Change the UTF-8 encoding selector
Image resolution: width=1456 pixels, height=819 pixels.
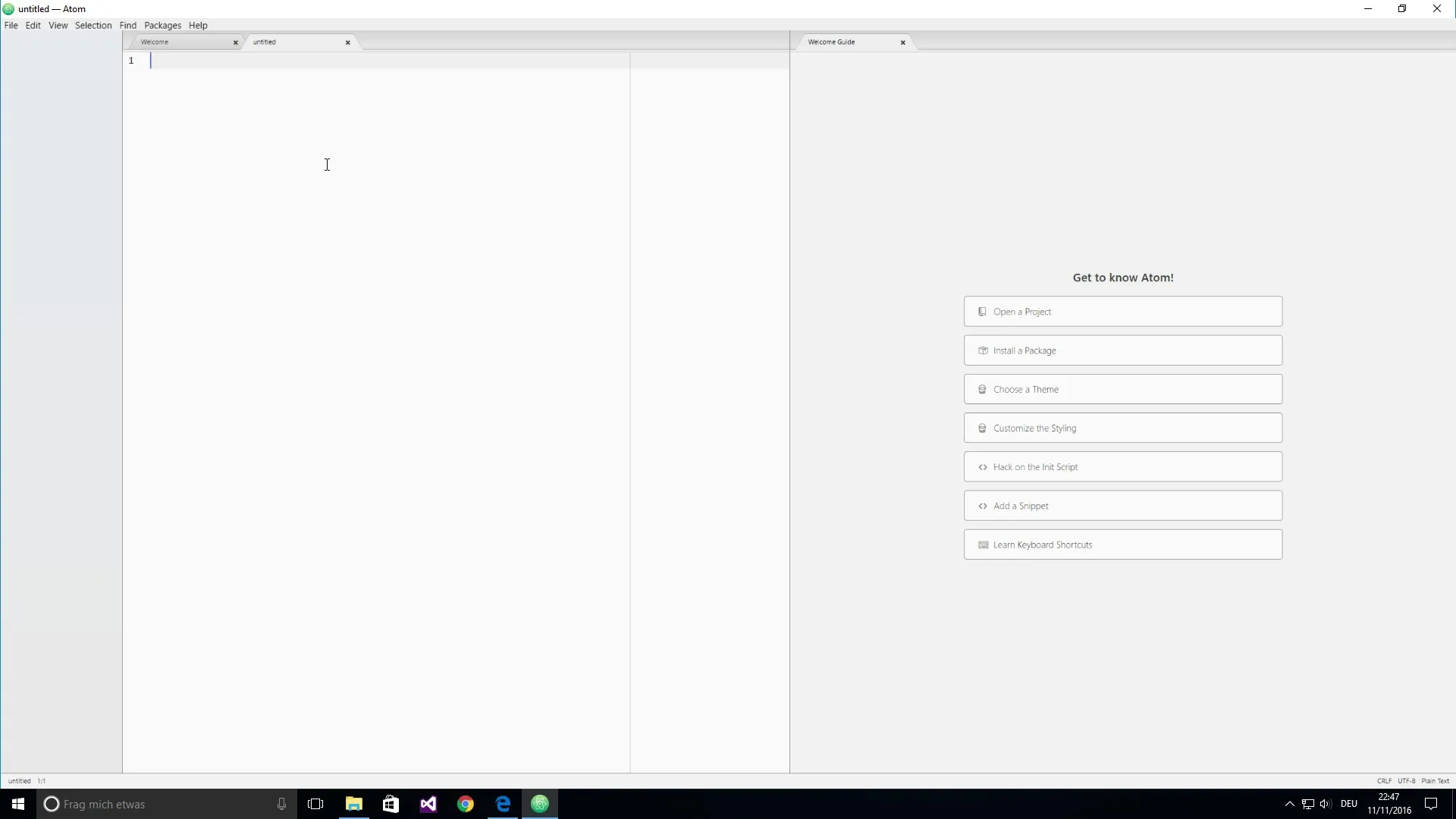click(x=1407, y=781)
